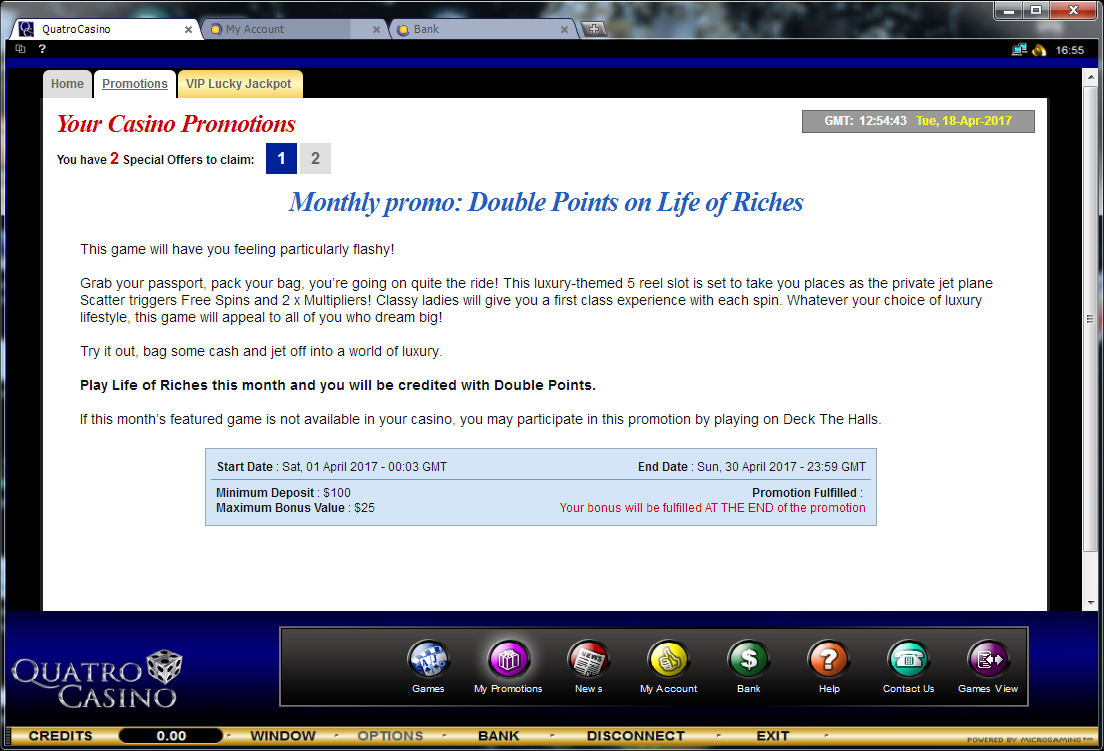The image size is (1104, 751).
Task: Click EXIT in the bottom bar
Action: (773, 736)
